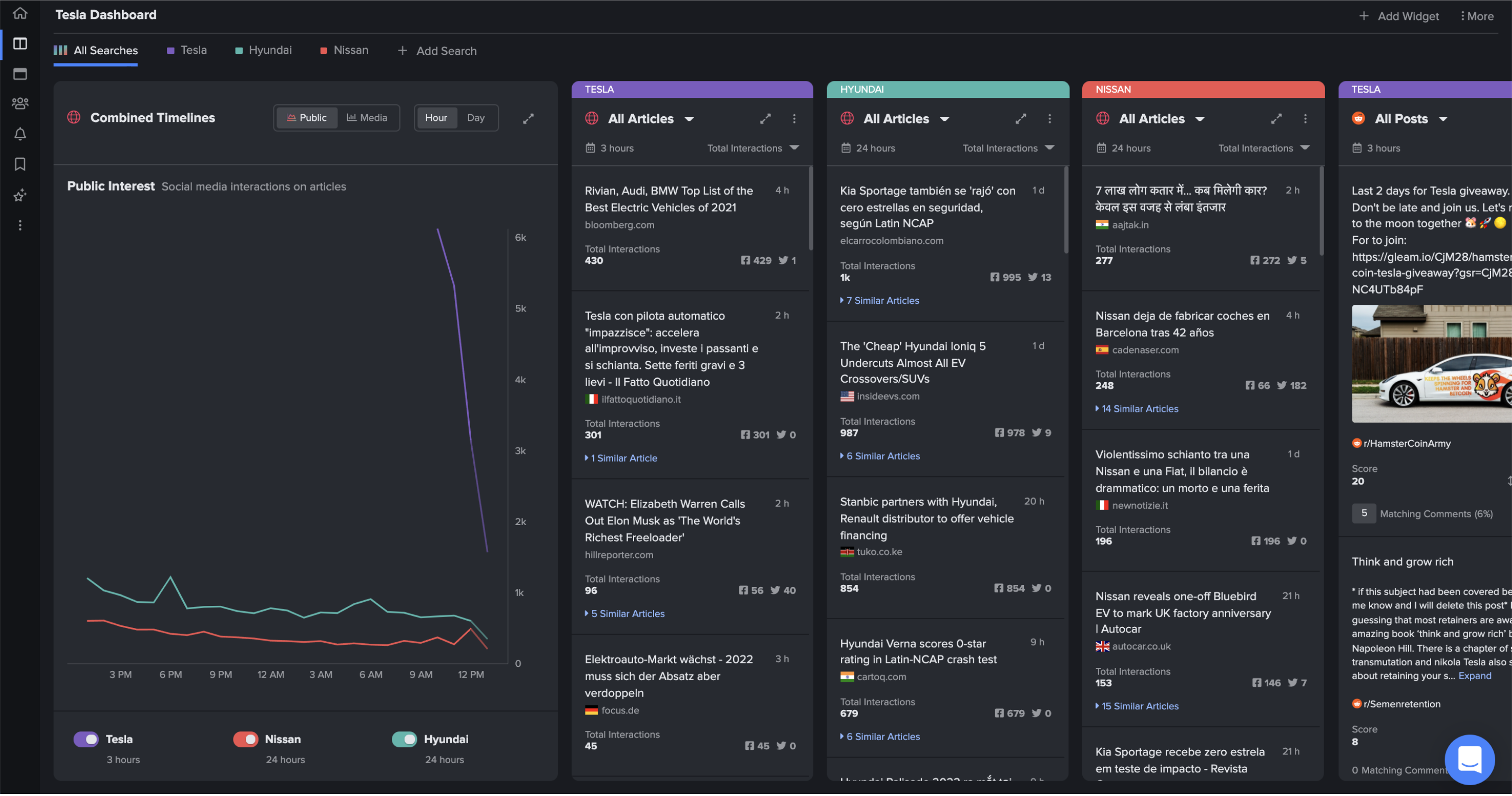
Task: Click calendar icon in Hyundai articles widget
Action: [845, 149]
